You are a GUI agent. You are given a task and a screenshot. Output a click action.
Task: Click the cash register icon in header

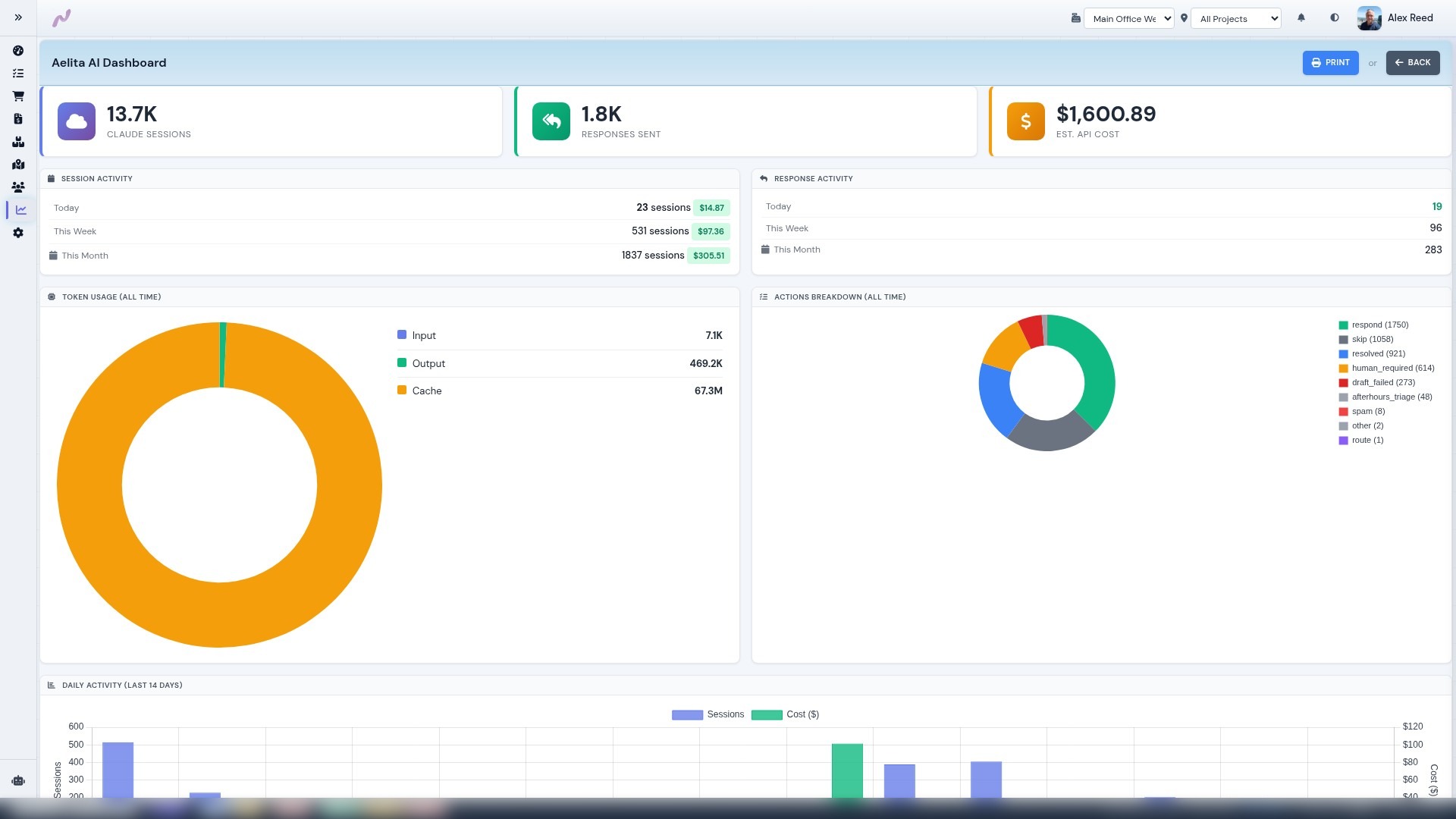pos(1075,18)
